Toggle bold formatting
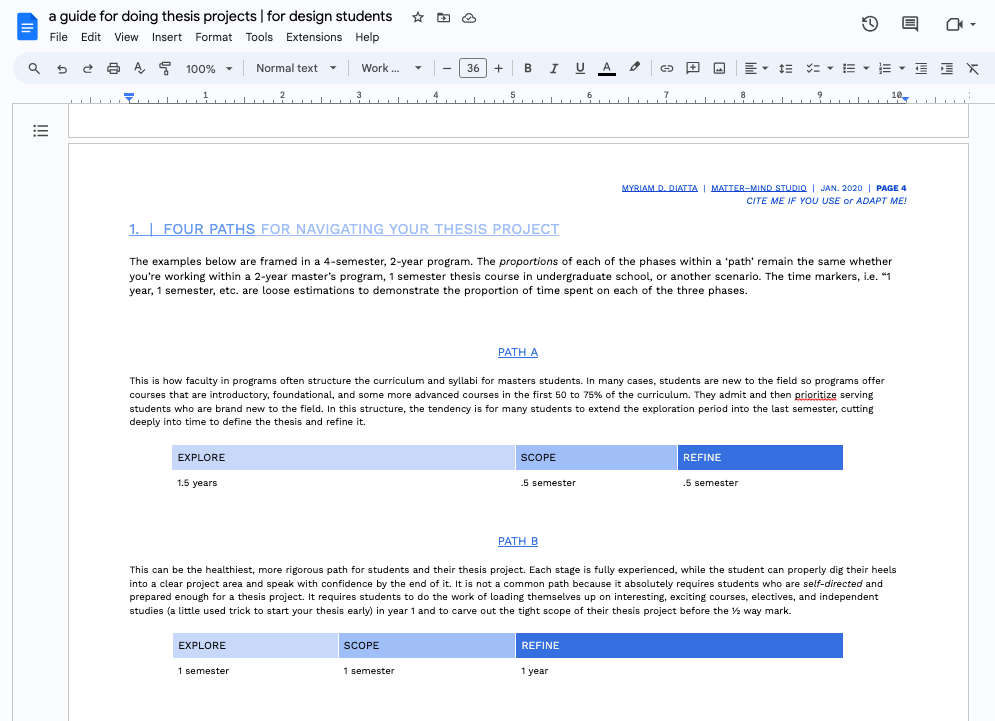This screenshot has height=721, width=995. point(527,68)
